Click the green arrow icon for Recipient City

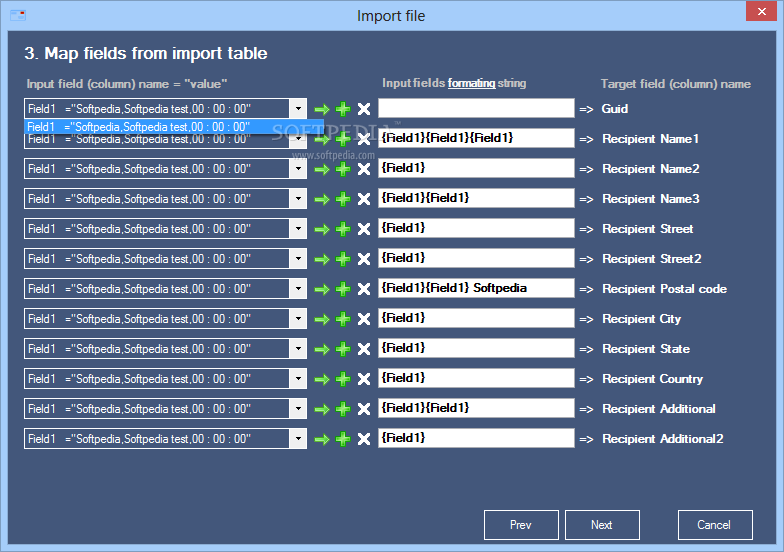point(322,319)
